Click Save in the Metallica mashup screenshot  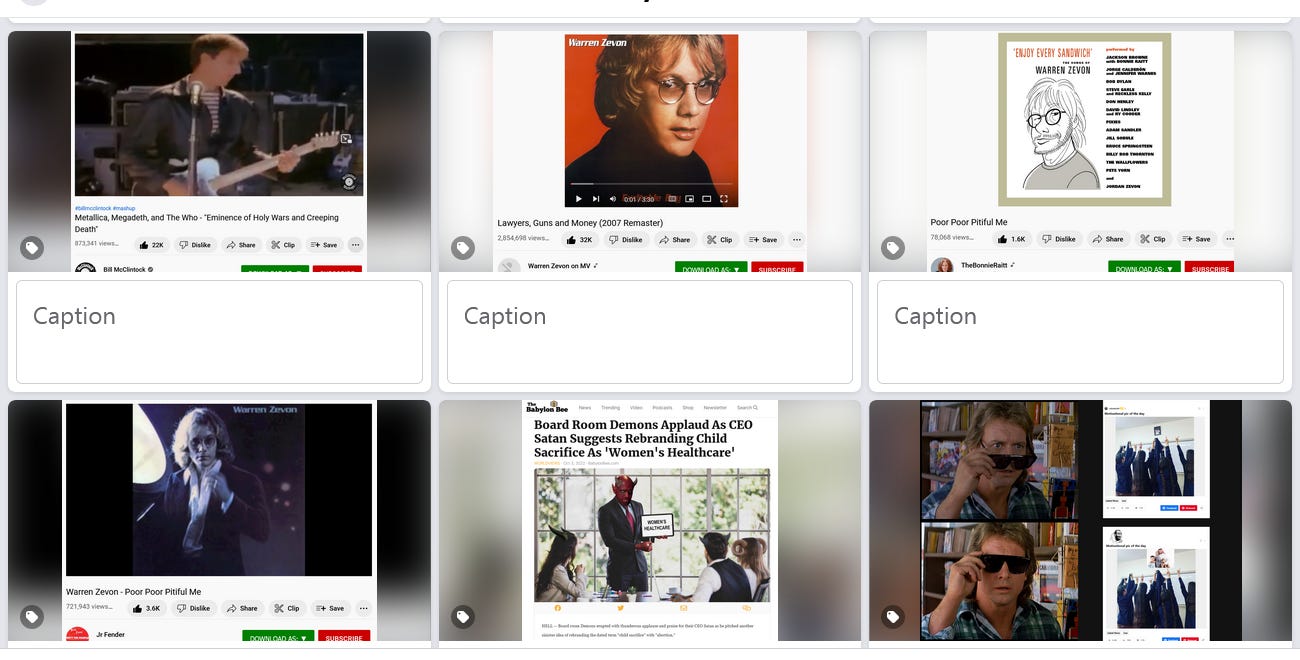(324, 244)
